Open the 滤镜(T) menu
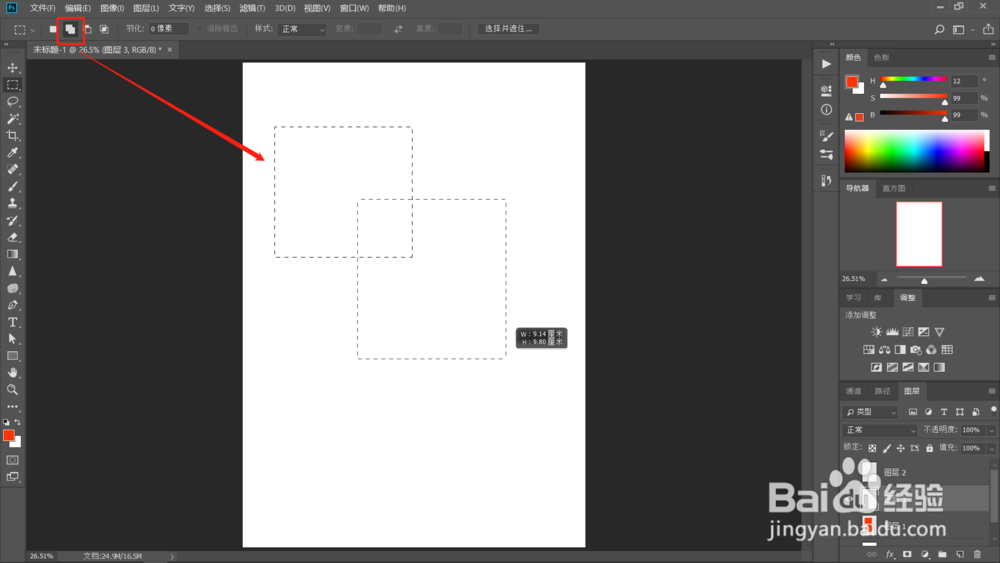Screen dimensions: 1000x563 (x=252, y=8)
